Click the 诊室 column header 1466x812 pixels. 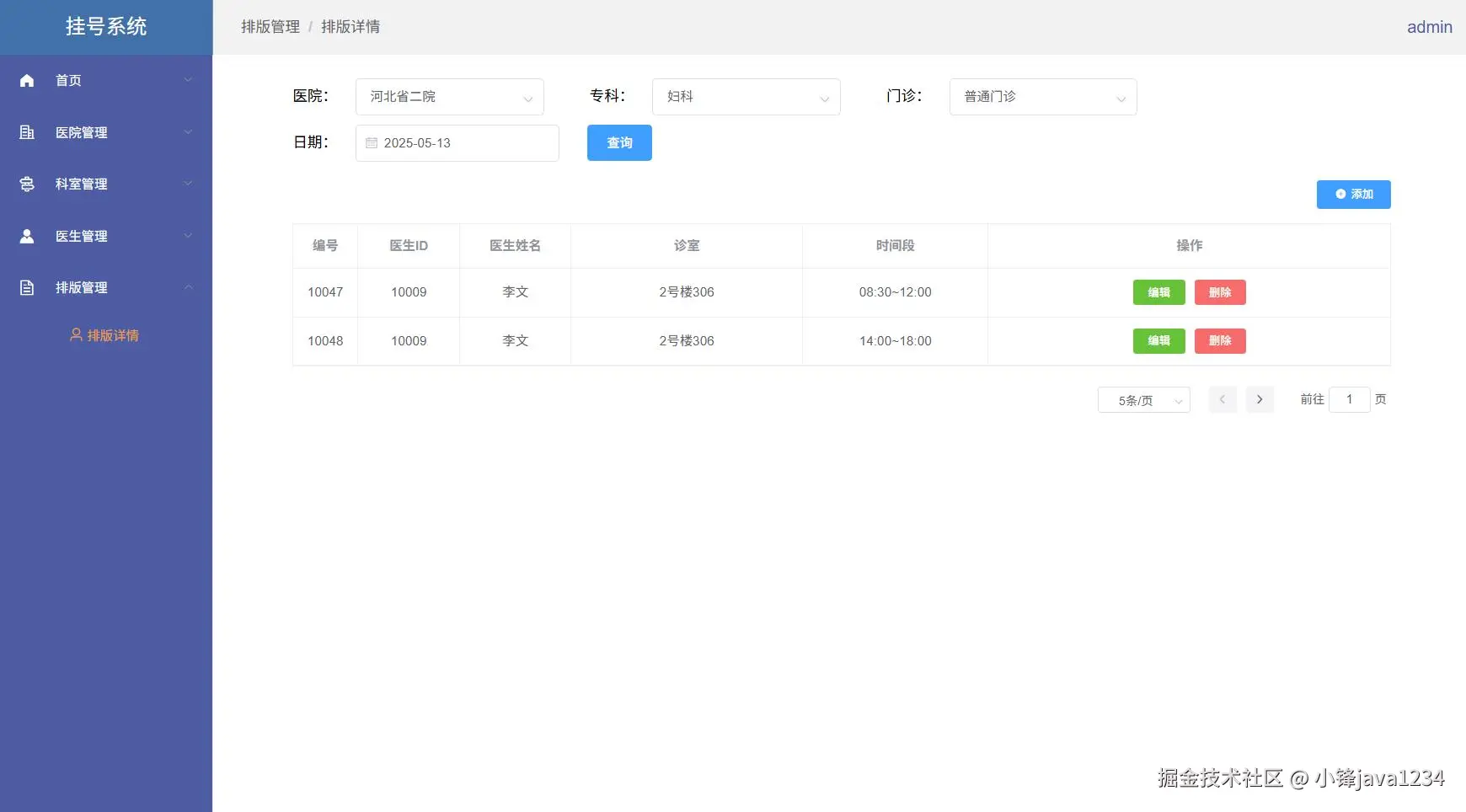click(x=687, y=246)
